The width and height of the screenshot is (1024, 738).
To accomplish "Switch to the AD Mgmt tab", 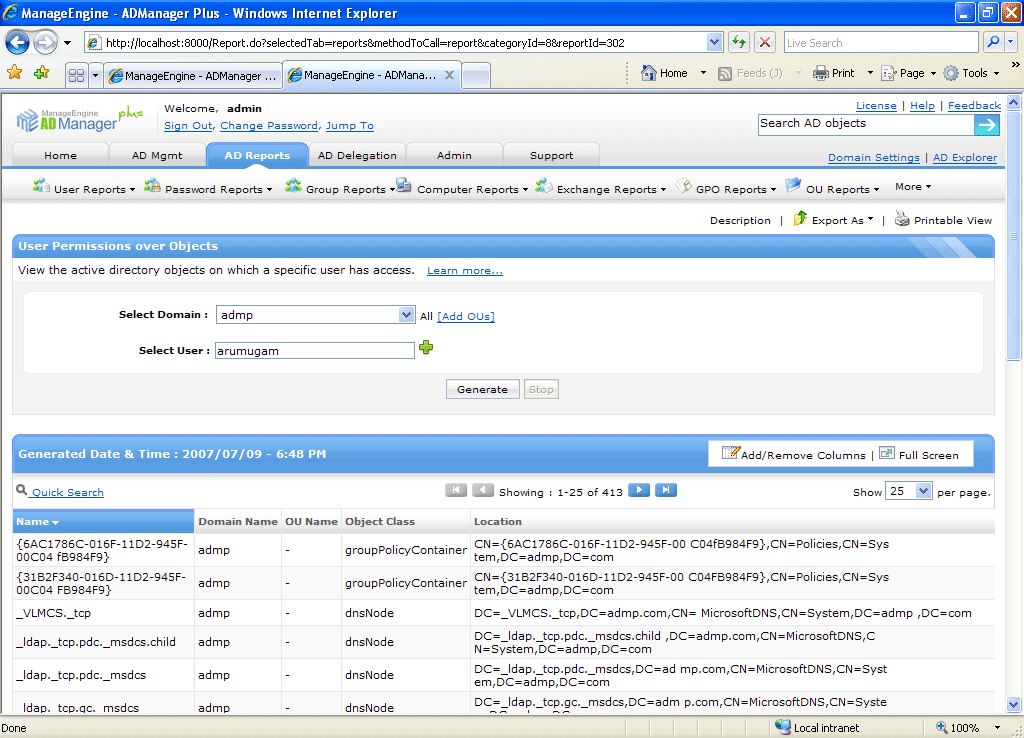I will click(157, 155).
